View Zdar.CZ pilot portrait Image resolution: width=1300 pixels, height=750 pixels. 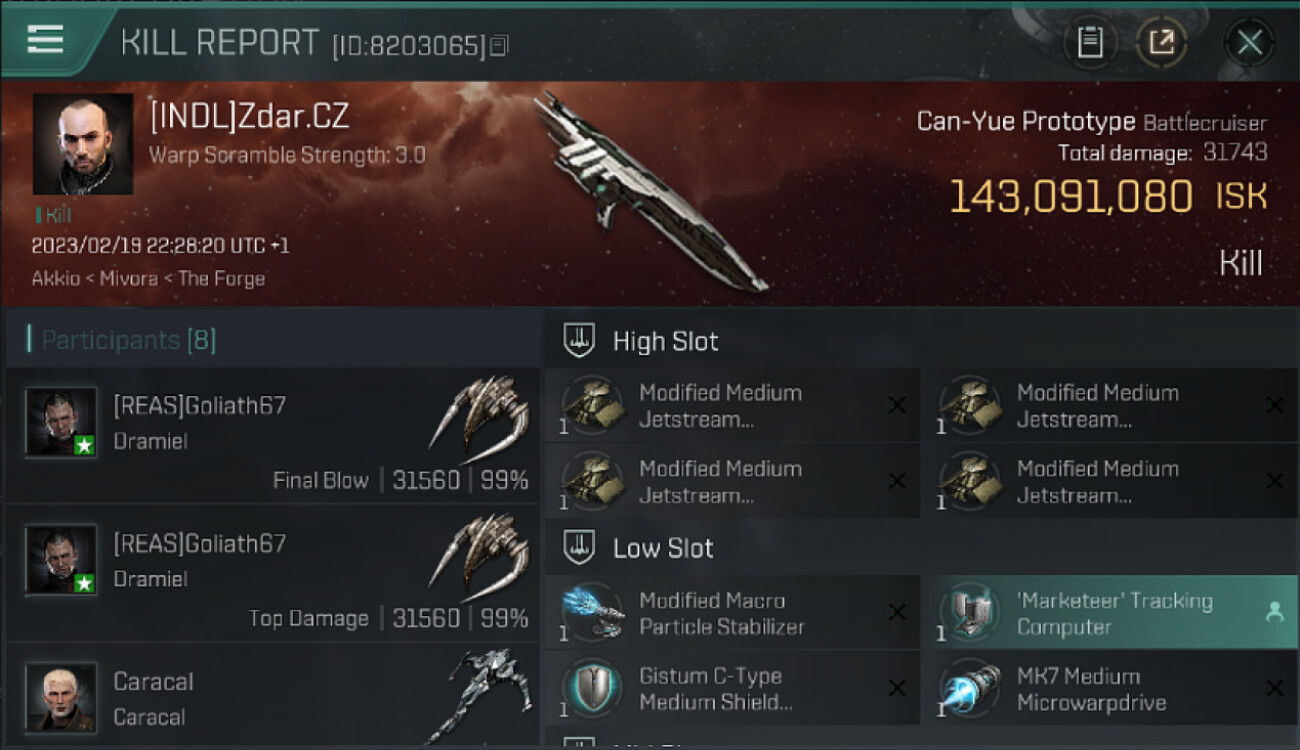pyautogui.click(x=83, y=144)
